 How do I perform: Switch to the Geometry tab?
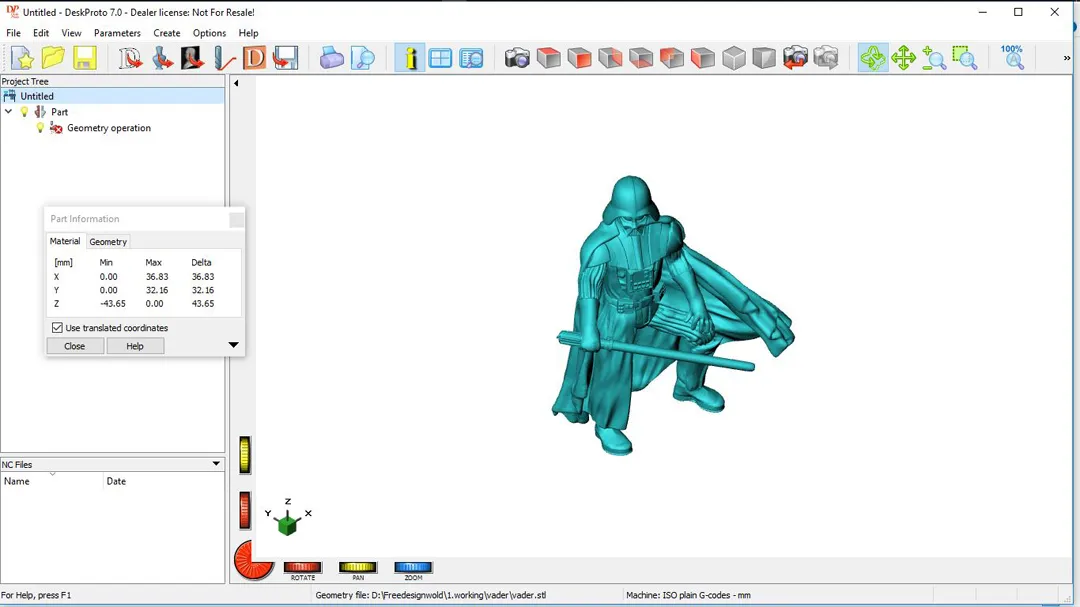[108, 242]
